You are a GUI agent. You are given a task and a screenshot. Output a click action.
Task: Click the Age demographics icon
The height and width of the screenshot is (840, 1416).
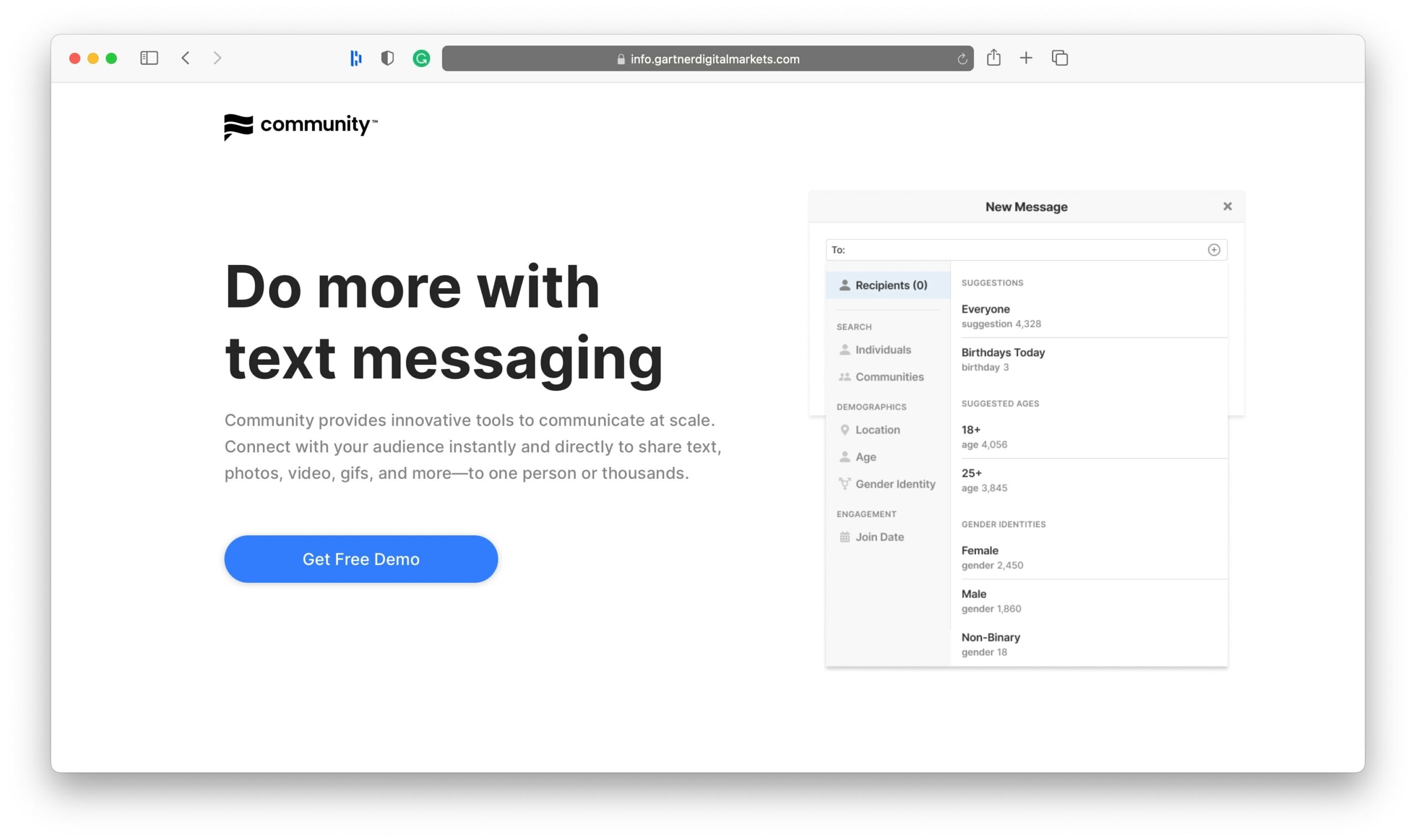pyautogui.click(x=843, y=456)
